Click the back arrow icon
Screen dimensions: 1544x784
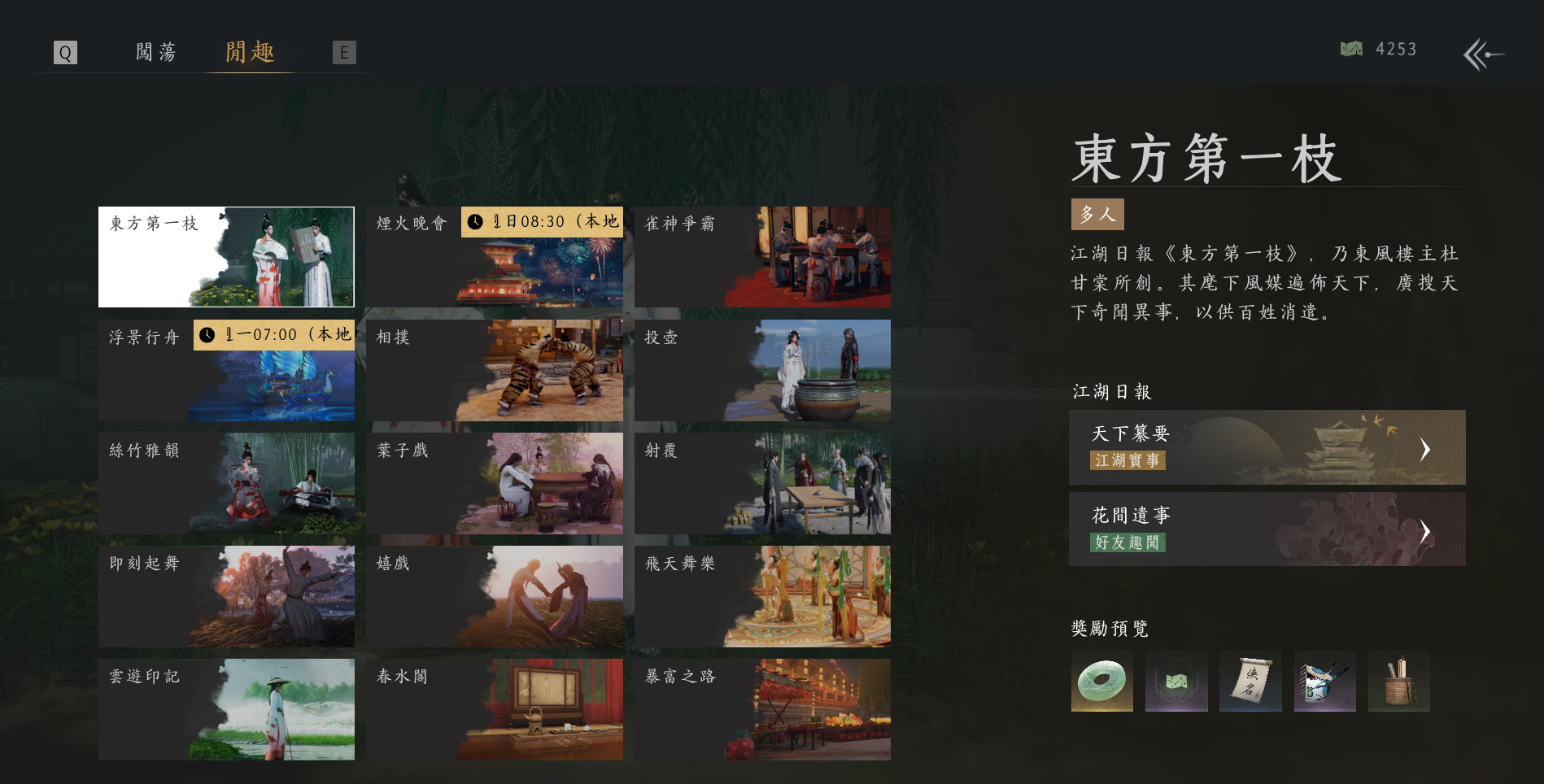(1483, 54)
